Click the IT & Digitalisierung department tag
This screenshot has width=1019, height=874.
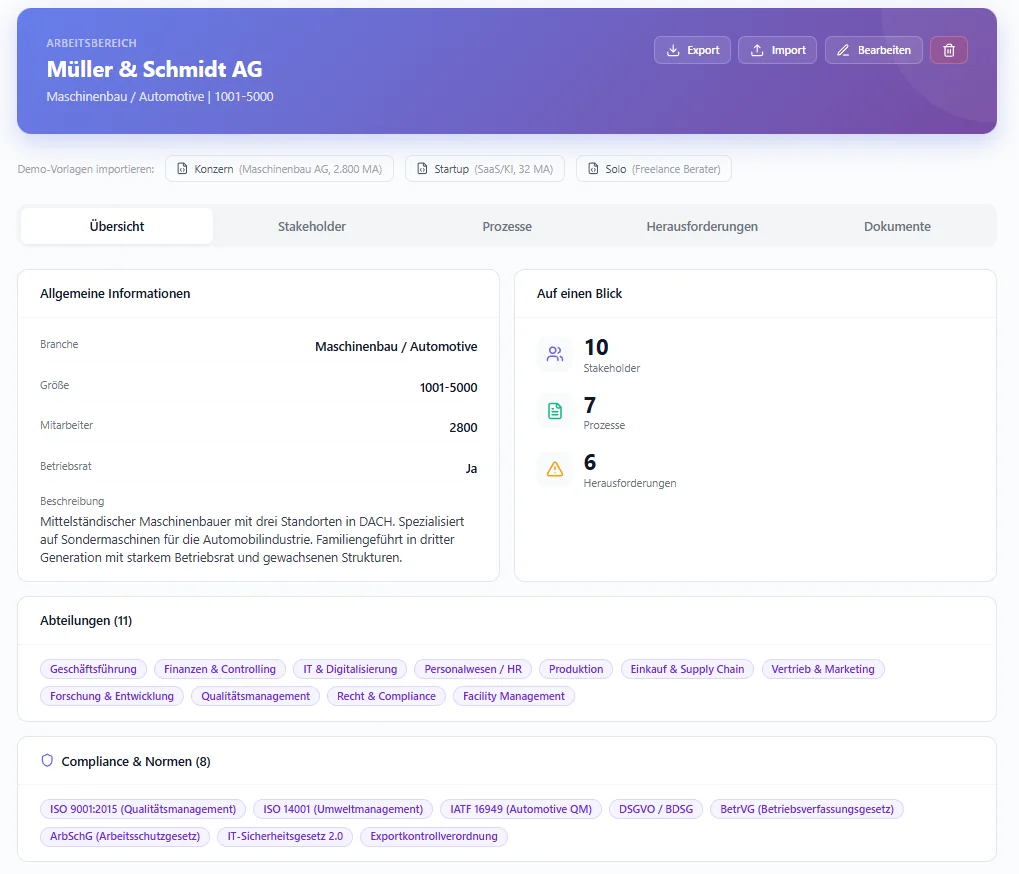[350, 669]
